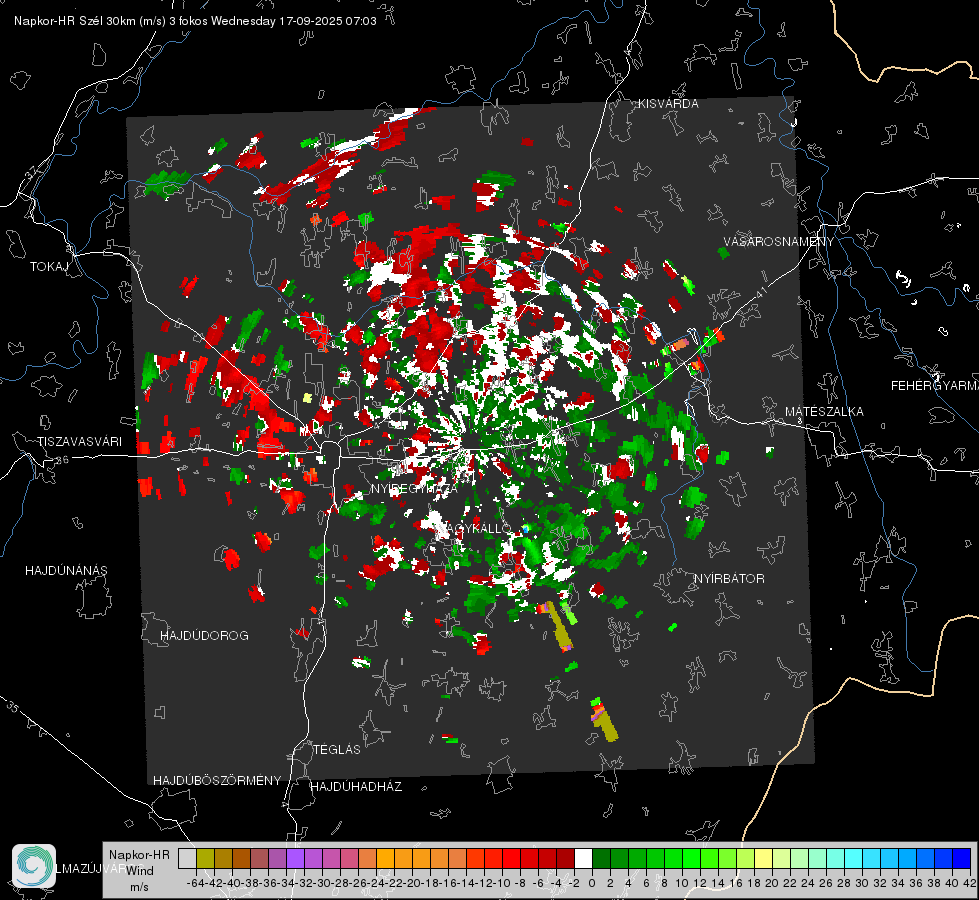The height and width of the screenshot is (900, 979).
Task: Click the '-10' legend scale value
Action: click(x=501, y=883)
